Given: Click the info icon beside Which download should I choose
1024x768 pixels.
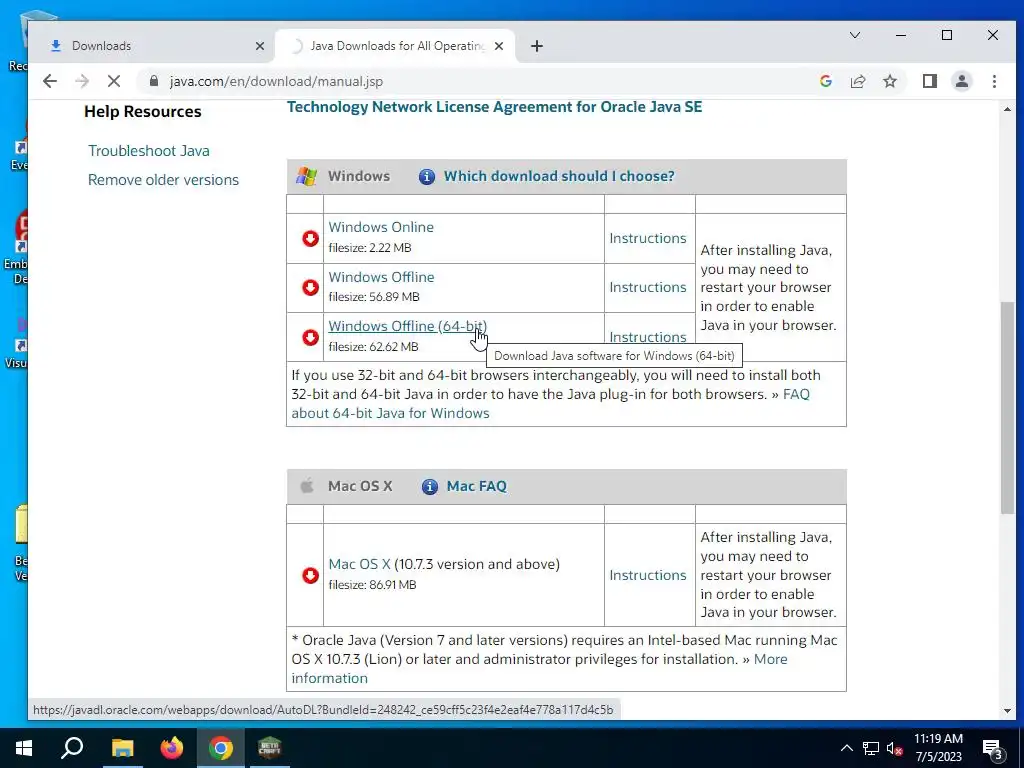Looking at the screenshot, I should [426, 176].
